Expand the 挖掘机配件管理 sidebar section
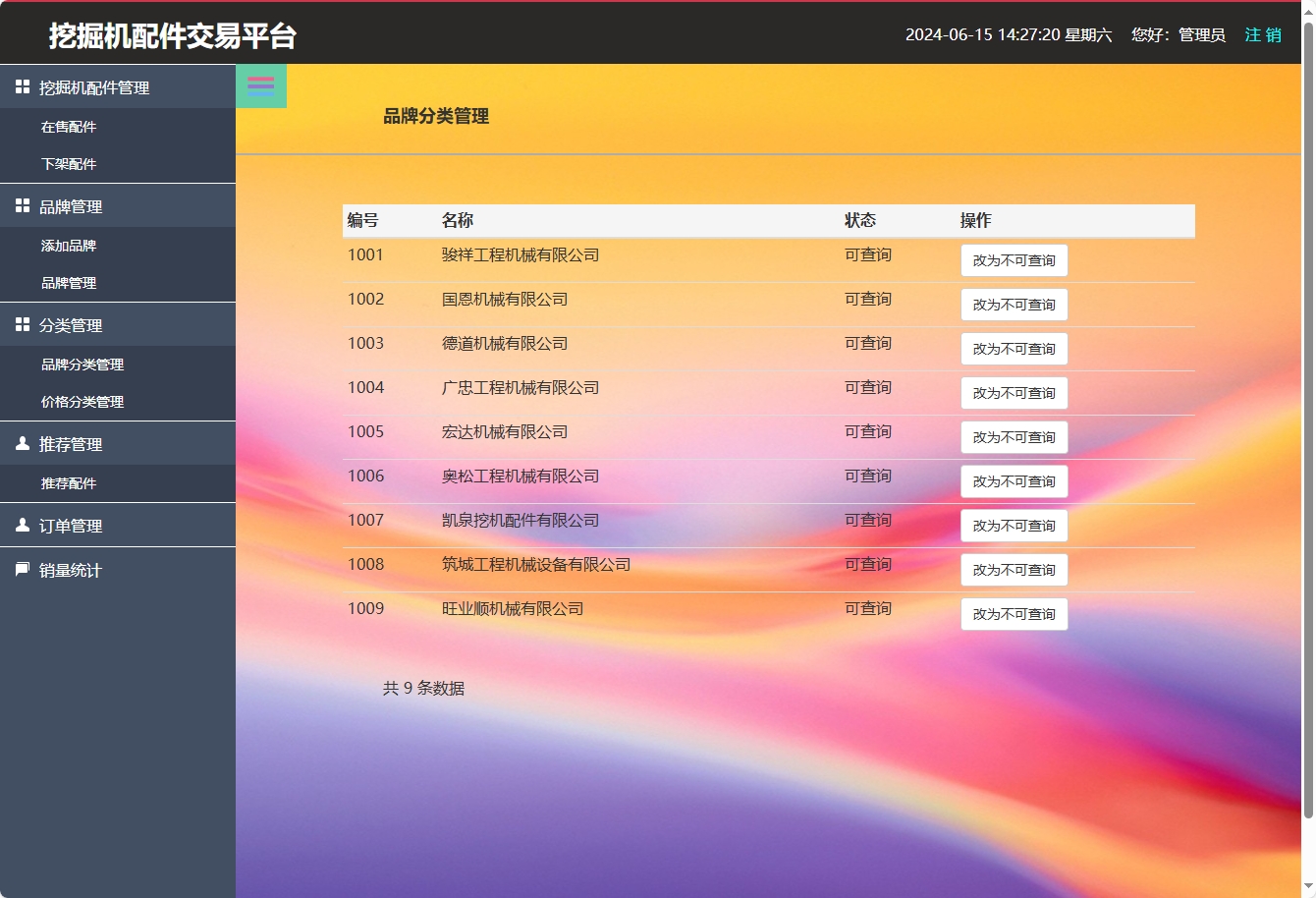1316x898 pixels. [x=95, y=86]
